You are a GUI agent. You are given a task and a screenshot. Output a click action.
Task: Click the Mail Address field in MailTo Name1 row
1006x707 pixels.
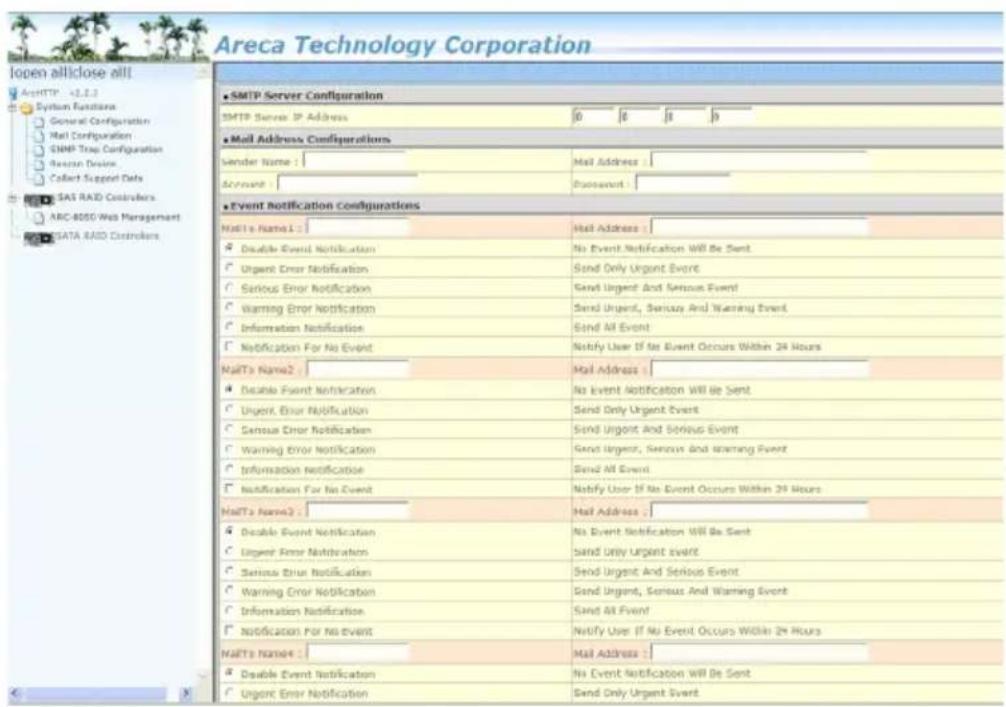[760, 227]
